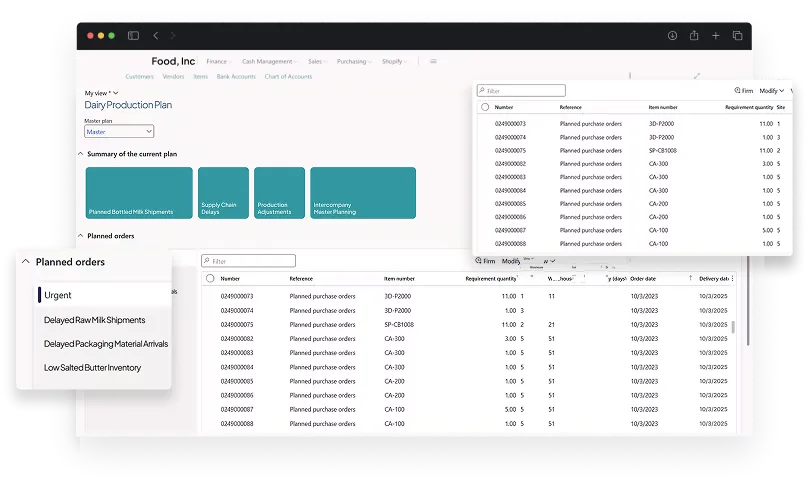Show tab overview icon

(738, 36)
